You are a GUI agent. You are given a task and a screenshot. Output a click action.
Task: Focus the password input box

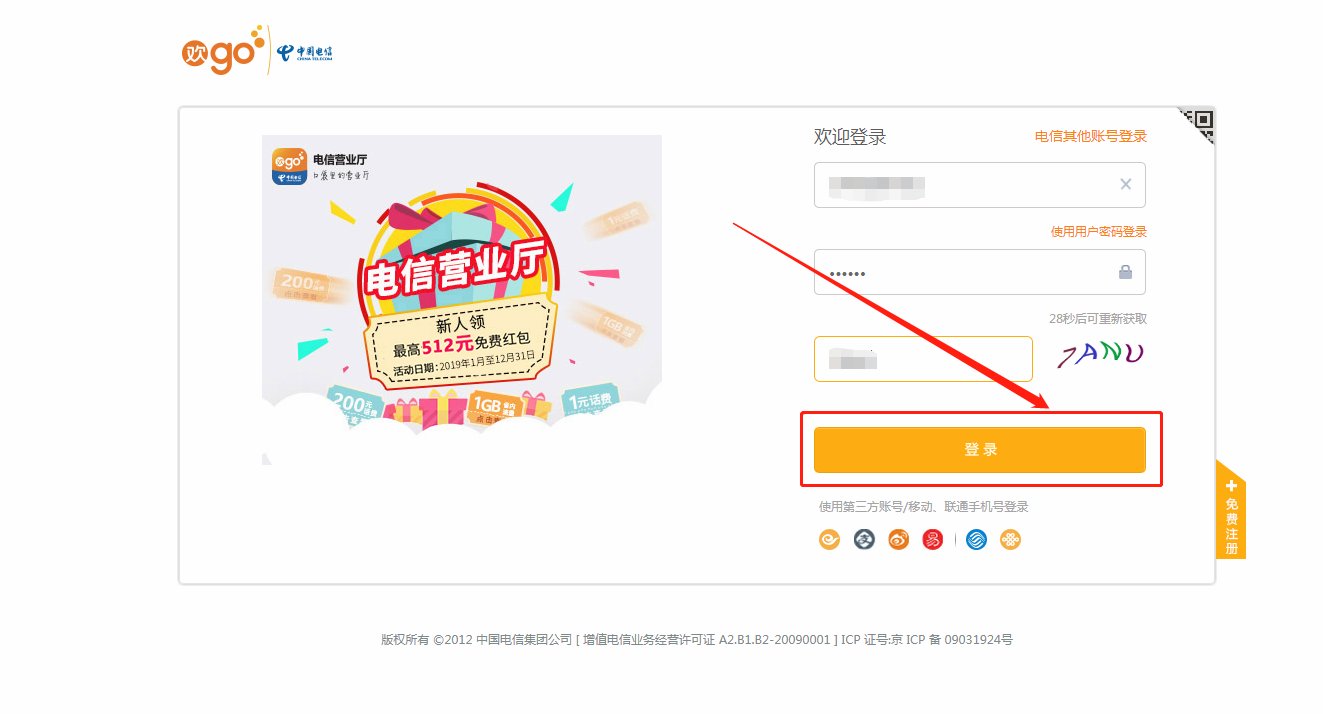pos(960,271)
